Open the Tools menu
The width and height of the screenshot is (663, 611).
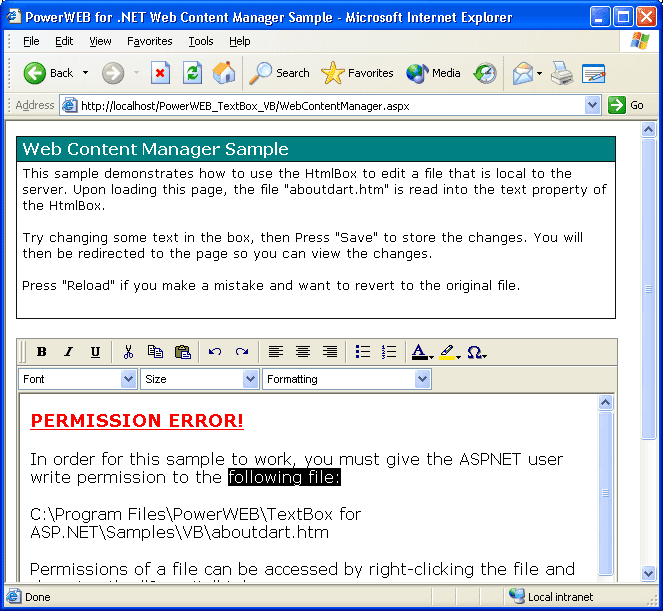point(201,41)
